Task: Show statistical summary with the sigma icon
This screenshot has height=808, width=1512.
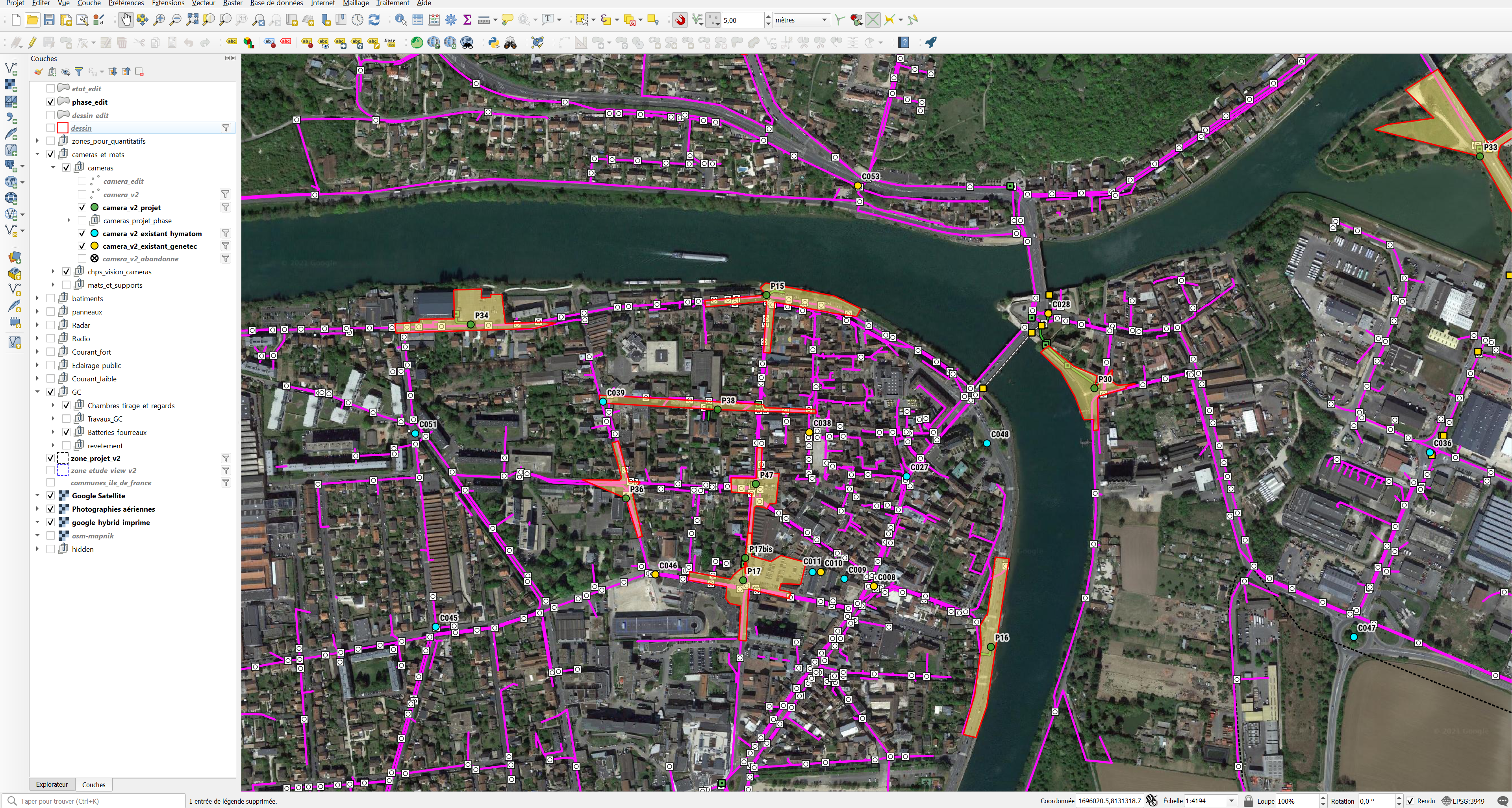Action: [467, 20]
